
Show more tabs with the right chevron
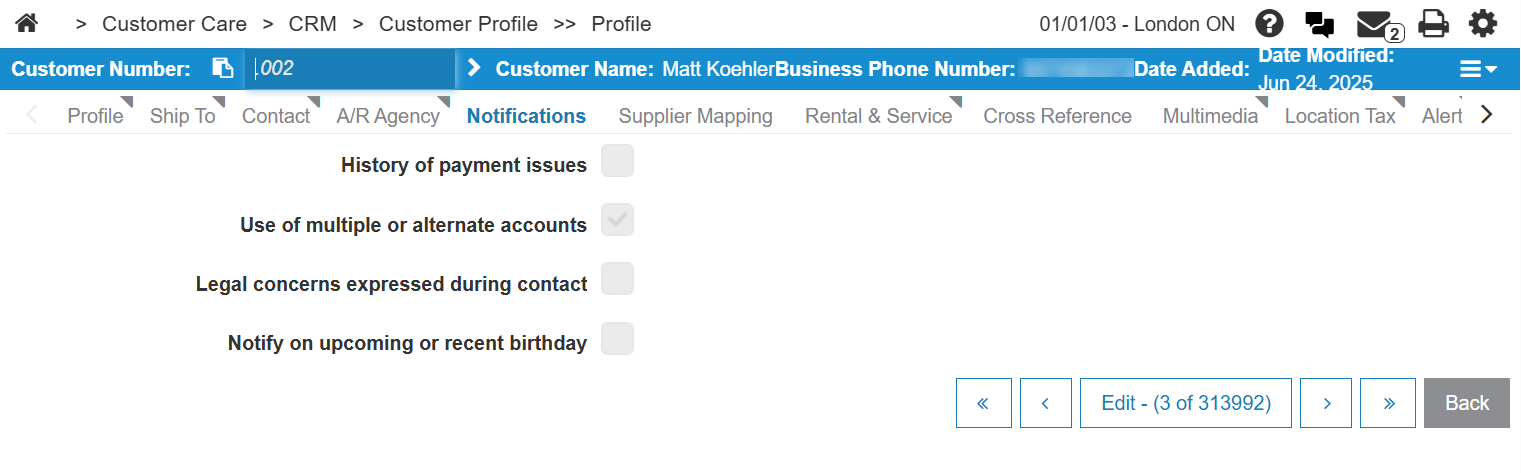tap(1486, 115)
